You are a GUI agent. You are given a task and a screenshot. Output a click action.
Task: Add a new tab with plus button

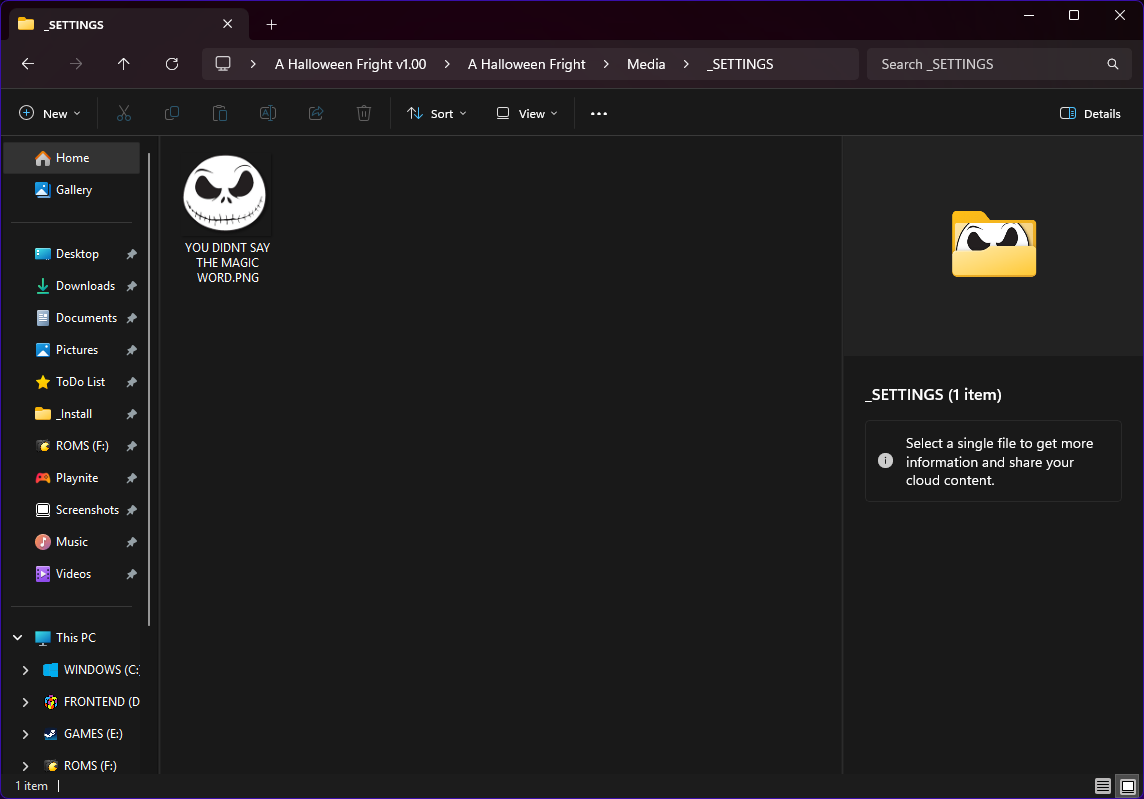[x=271, y=24]
